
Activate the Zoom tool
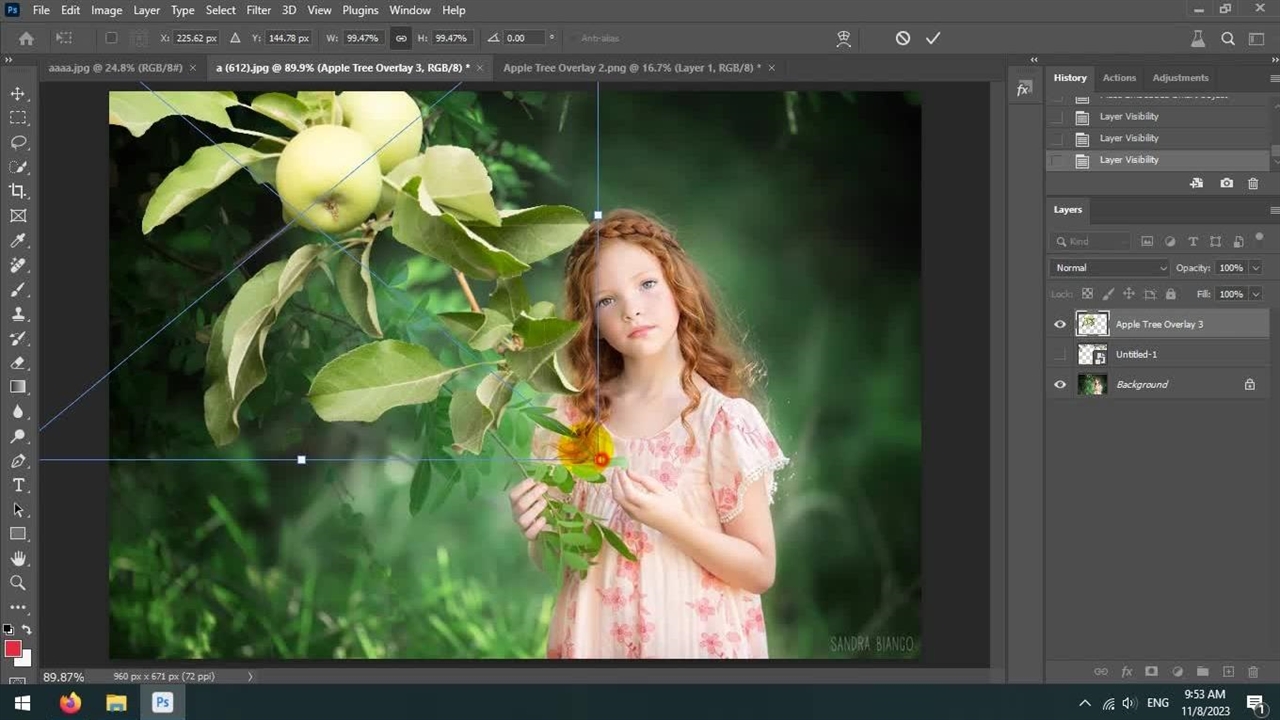pos(18,582)
